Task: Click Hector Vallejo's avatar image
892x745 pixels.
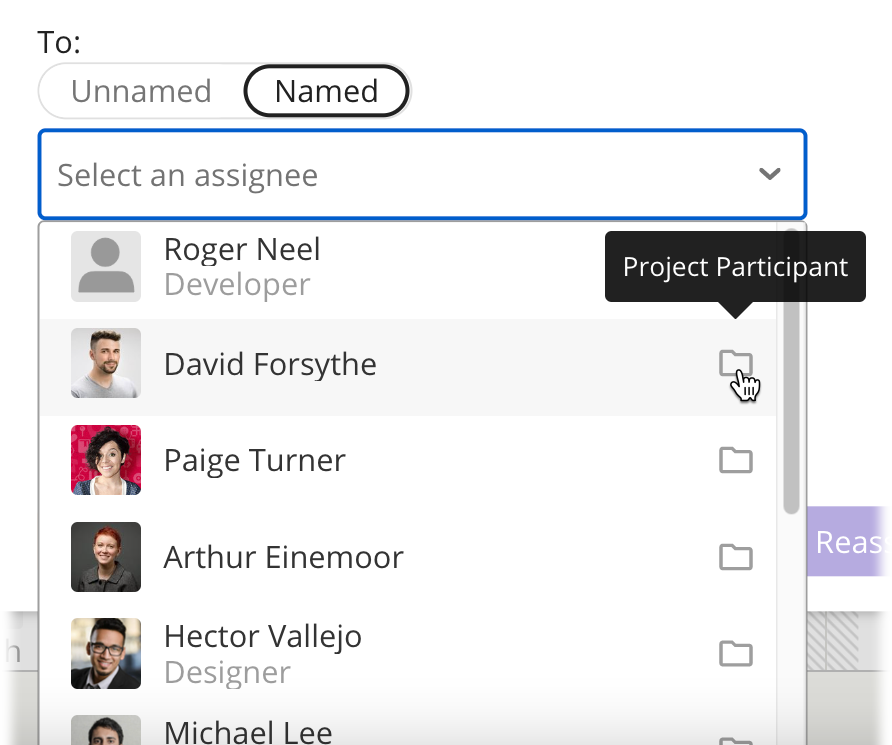Action: pos(106,654)
